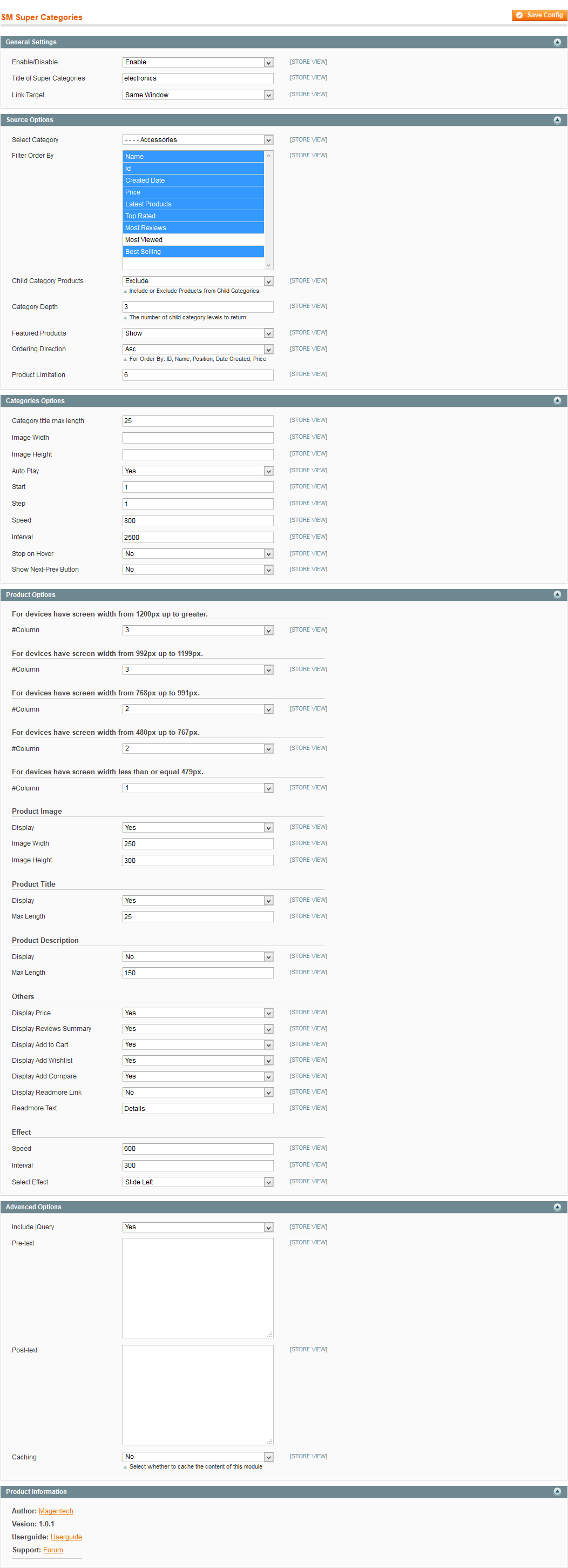The image size is (568, 1568).
Task: Select Latest Products in Filter Order By
Action: pyautogui.click(x=193, y=205)
